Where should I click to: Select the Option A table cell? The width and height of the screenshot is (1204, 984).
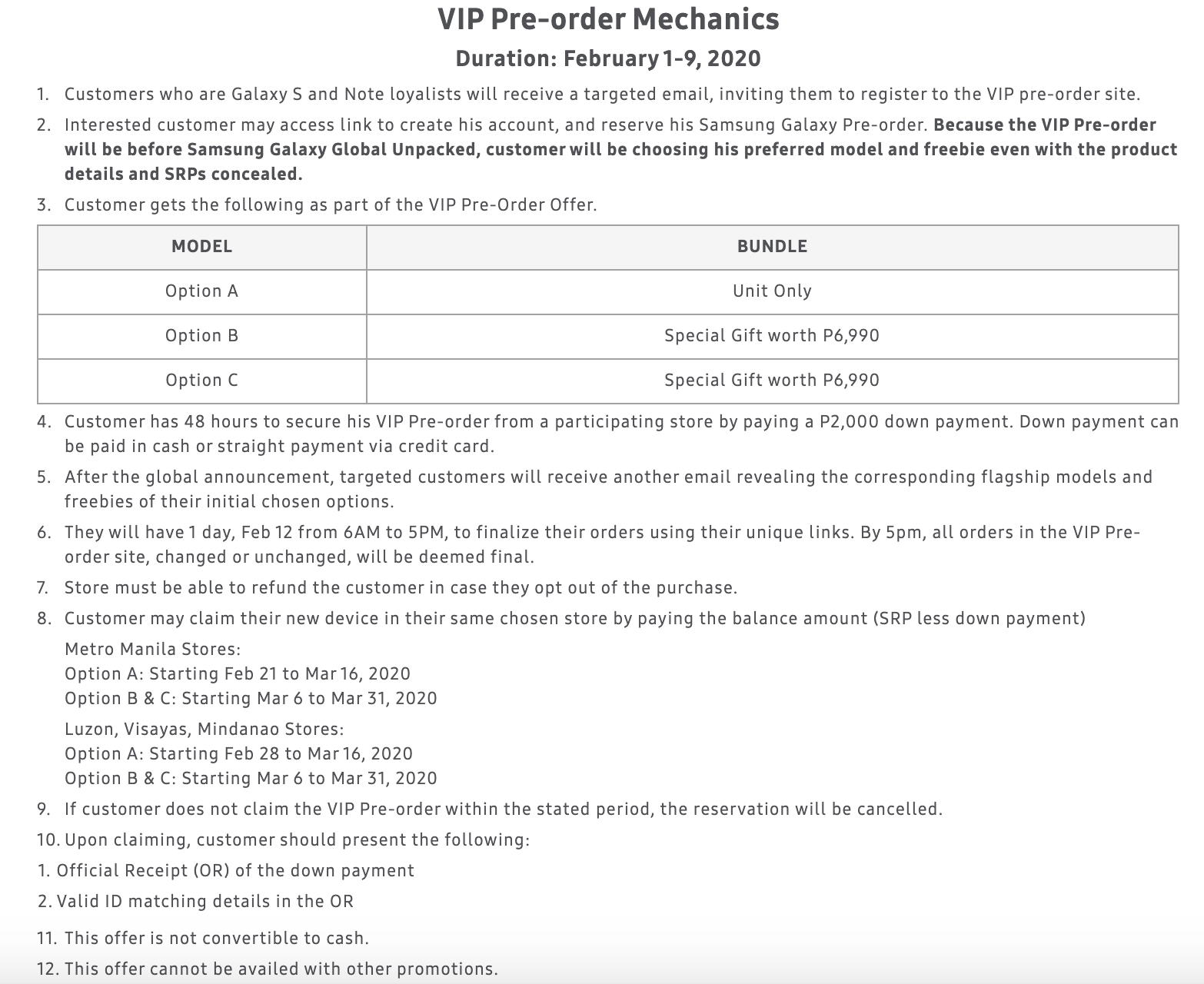click(201, 291)
